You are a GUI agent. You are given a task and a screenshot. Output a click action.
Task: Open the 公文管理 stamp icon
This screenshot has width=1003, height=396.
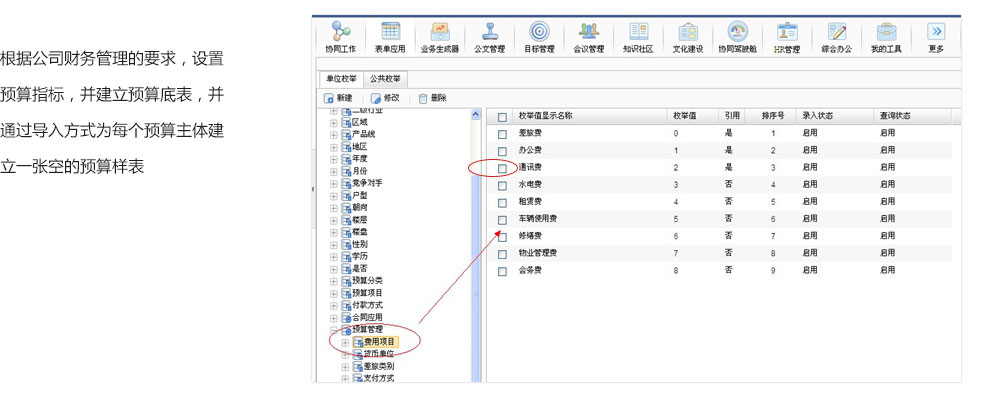489,31
